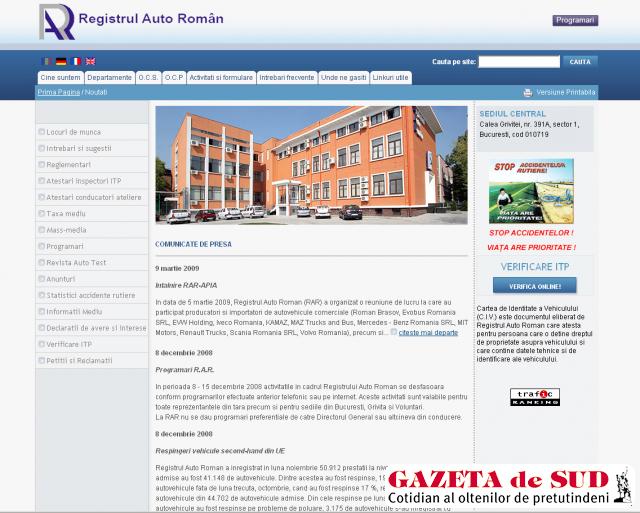
Task: Click the printer icon for printable version
Action: [528, 93]
